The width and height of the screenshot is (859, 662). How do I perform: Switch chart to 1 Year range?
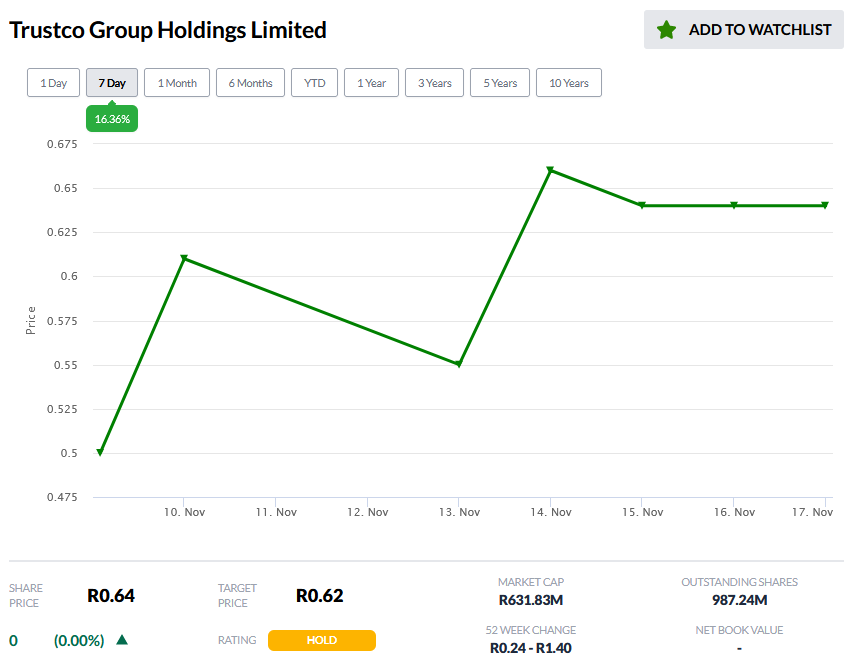(x=371, y=83)
